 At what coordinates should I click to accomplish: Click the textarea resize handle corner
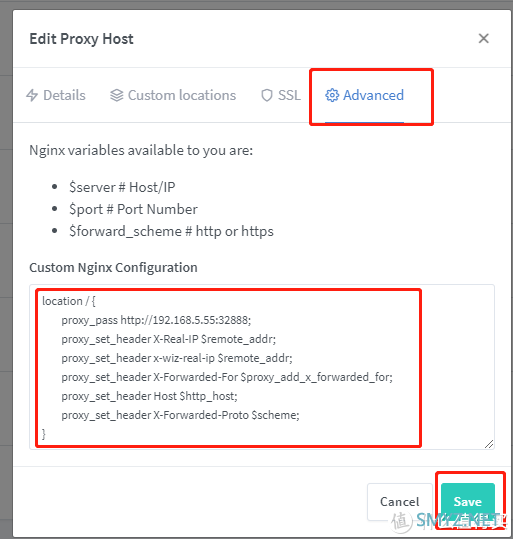click(x=489, y=444)
